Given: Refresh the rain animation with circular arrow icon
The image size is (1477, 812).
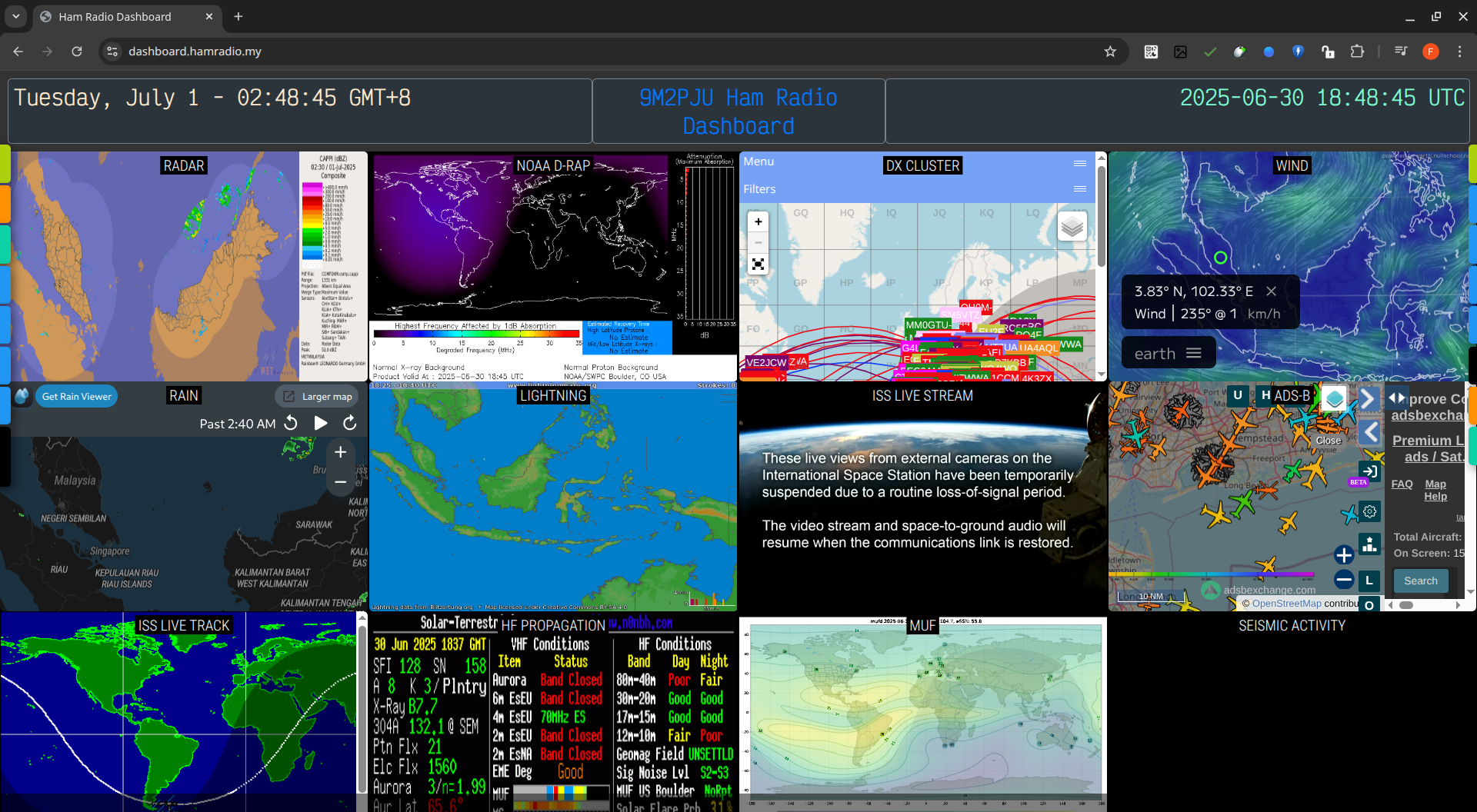Looking at the screenshot, I should coord(350,423).
